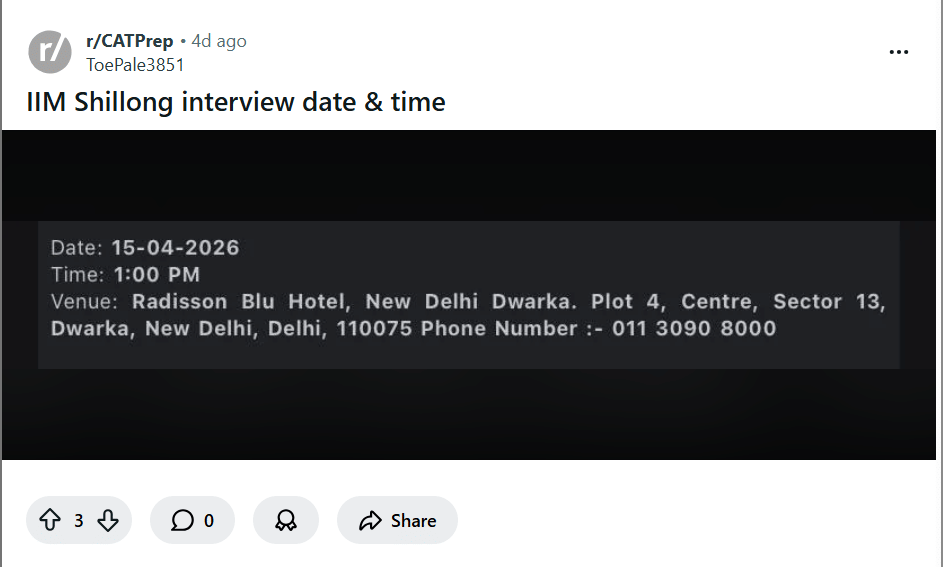This screenshot has width=943, height=567.
Task: Open the three-dot post options menu
Action: point(899,52)
